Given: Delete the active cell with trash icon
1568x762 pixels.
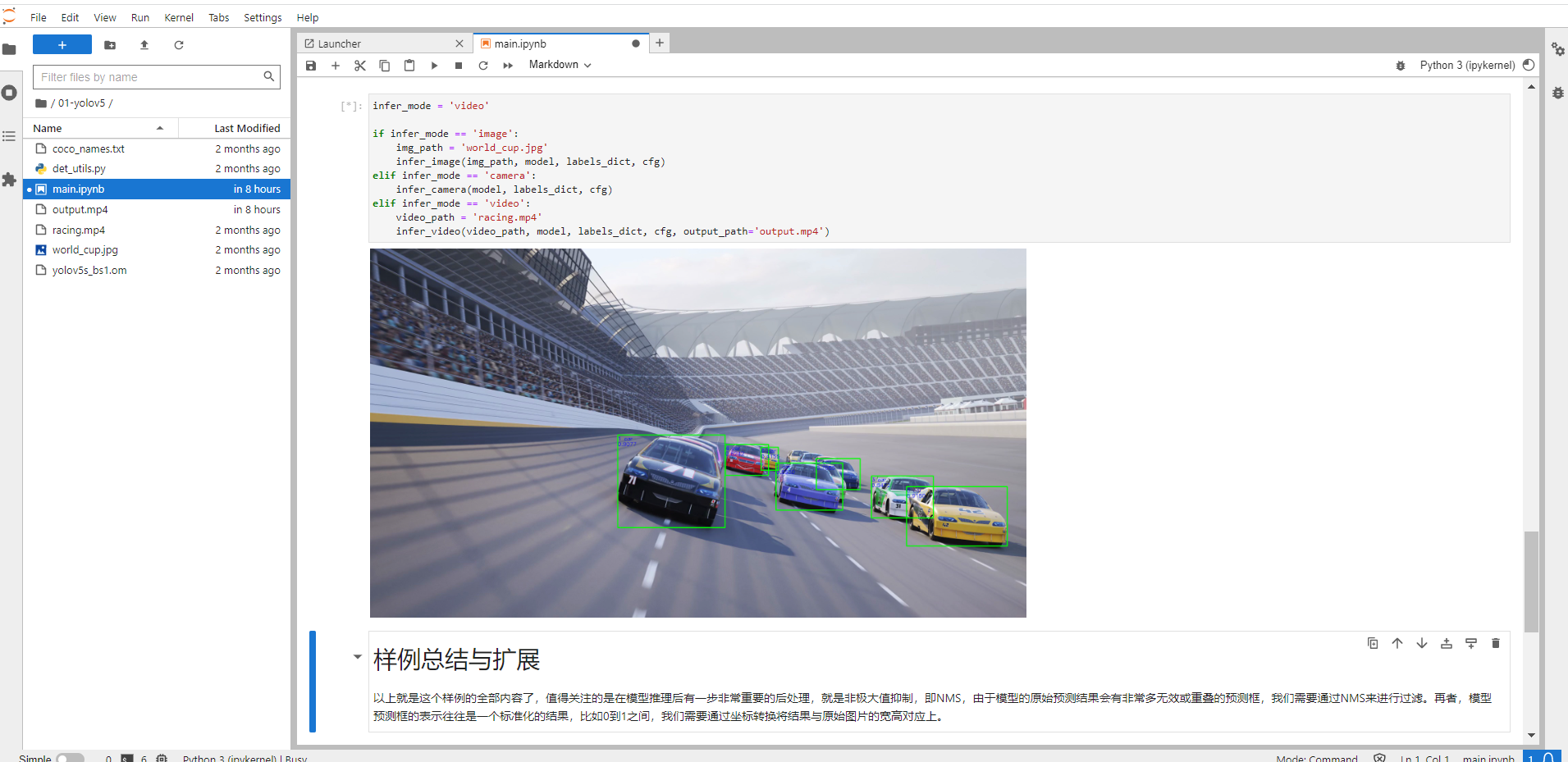Looking at the screenshot, I should coord(1496,644).
